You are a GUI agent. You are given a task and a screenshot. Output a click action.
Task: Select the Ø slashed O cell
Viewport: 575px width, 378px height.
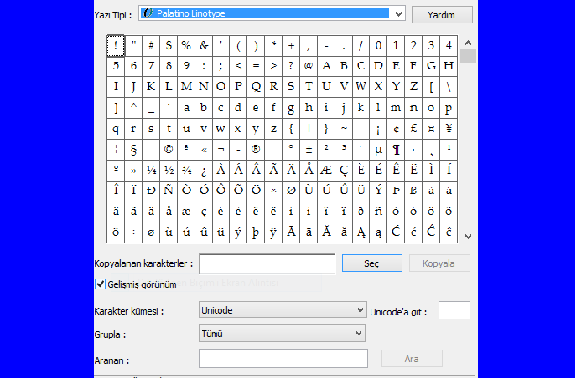(x=291, y=191)
